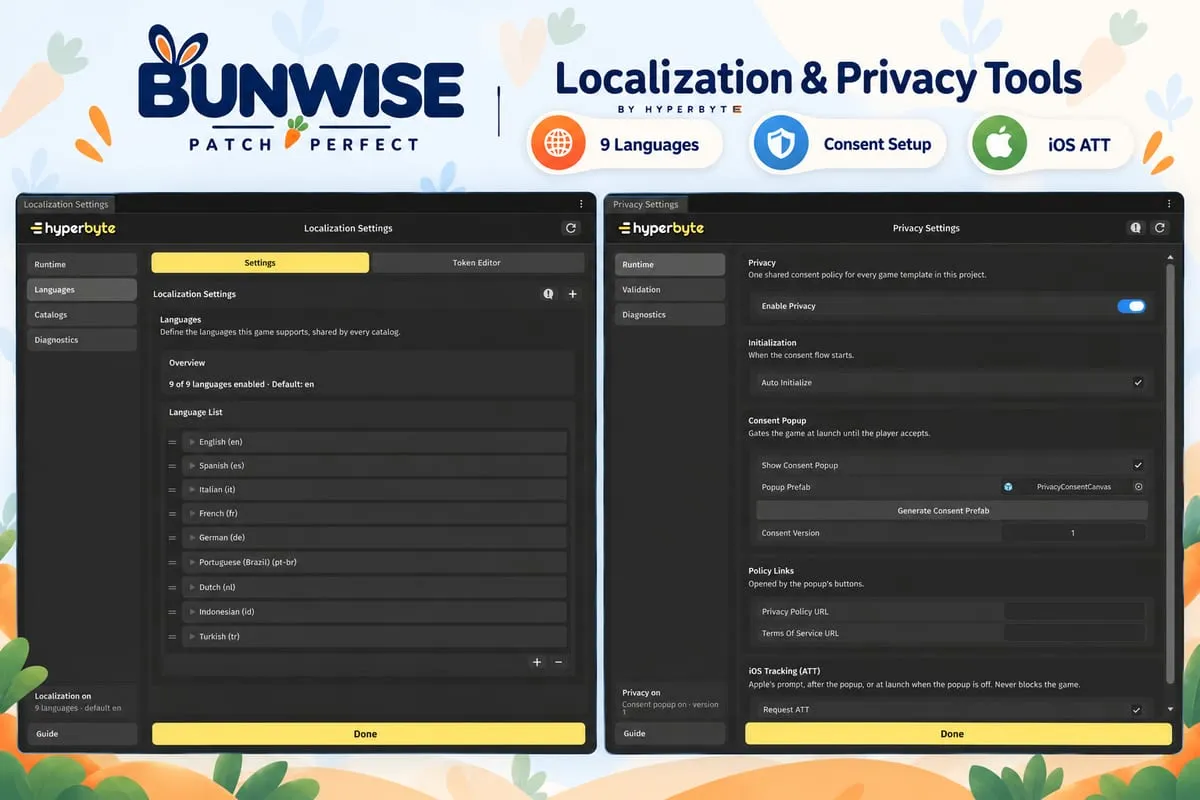Grab drag handle of Indonesian (id) row
1200x800 pixels.
pyautogui.click(x=172, y=612)
